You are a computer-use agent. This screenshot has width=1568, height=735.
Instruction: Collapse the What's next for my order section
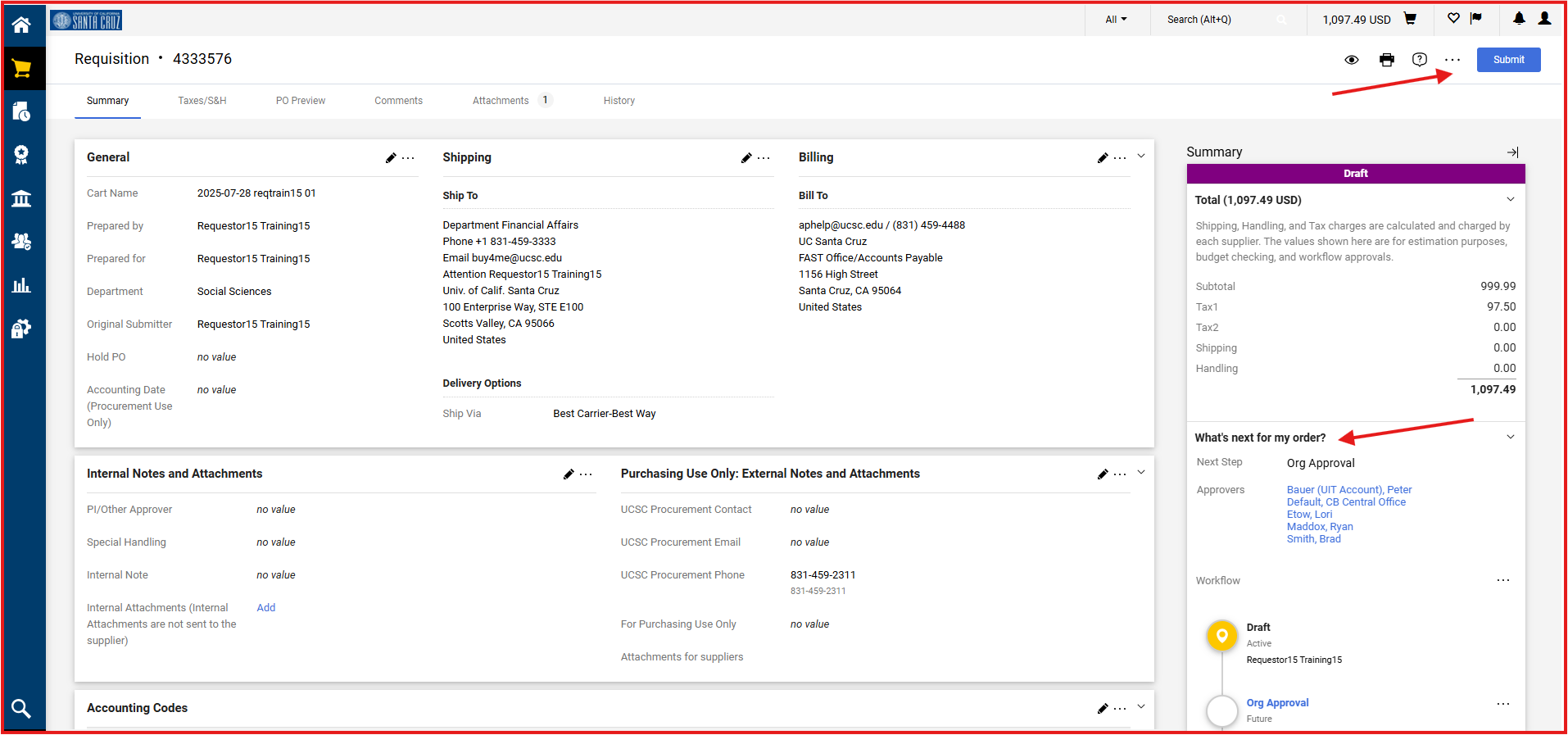coord(1510,438)
